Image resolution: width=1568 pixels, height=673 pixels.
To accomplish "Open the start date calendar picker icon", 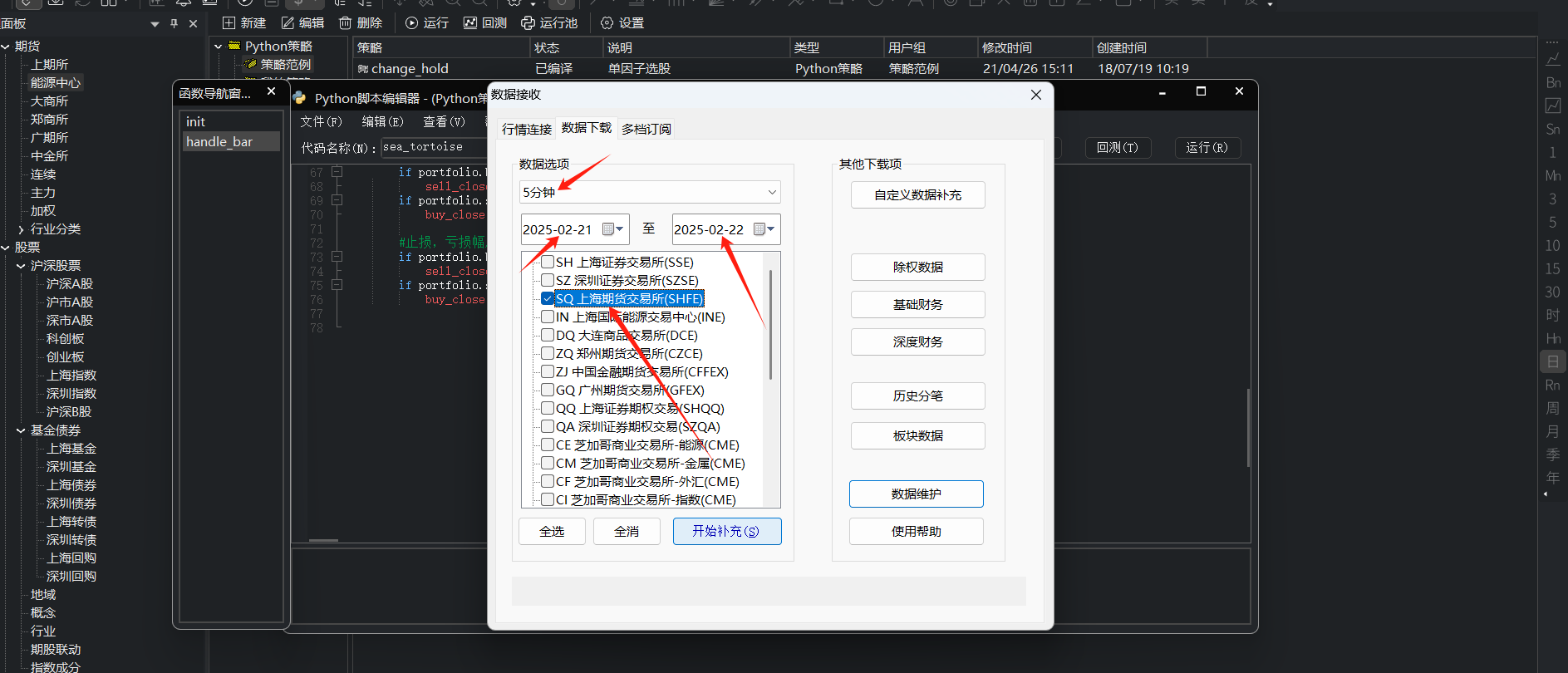I will point(612,229).
